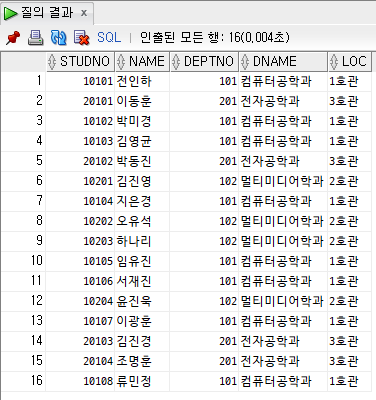Click the cell with STUDNO 10106
Viewport: 376px width, 400px height.
point(80,281)
